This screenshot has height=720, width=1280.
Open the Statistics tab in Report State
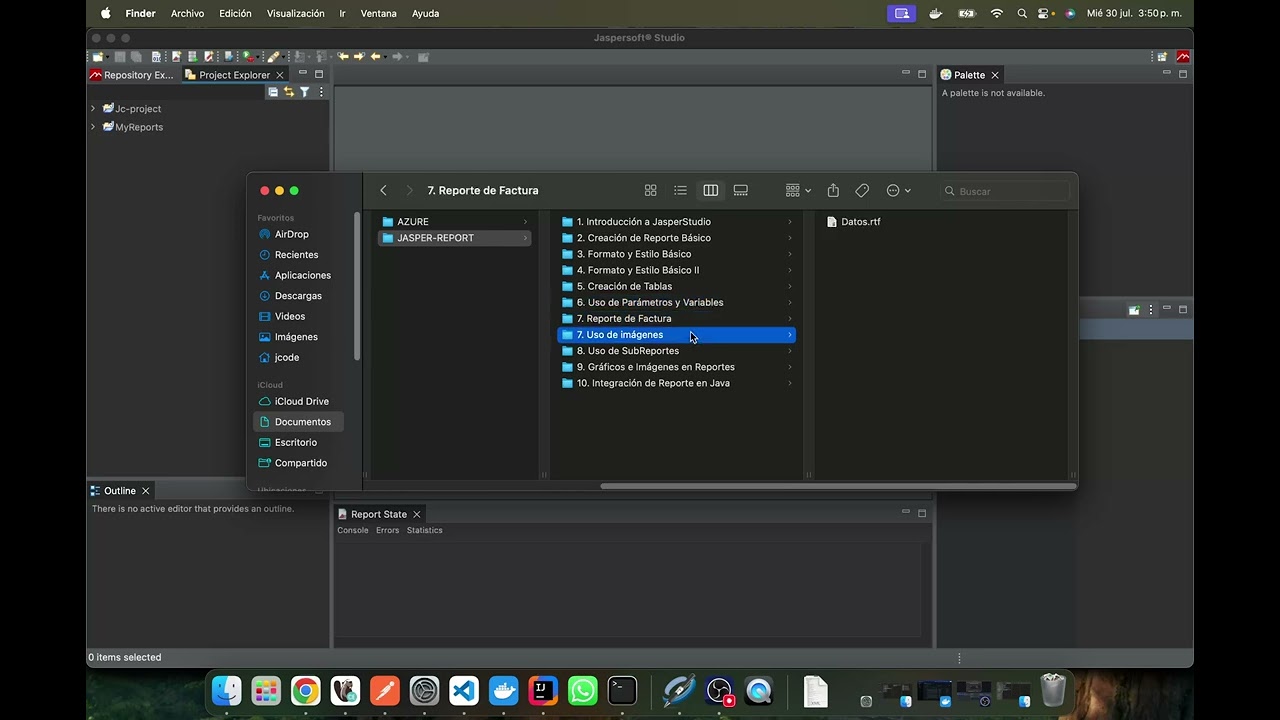coord(424,531)
